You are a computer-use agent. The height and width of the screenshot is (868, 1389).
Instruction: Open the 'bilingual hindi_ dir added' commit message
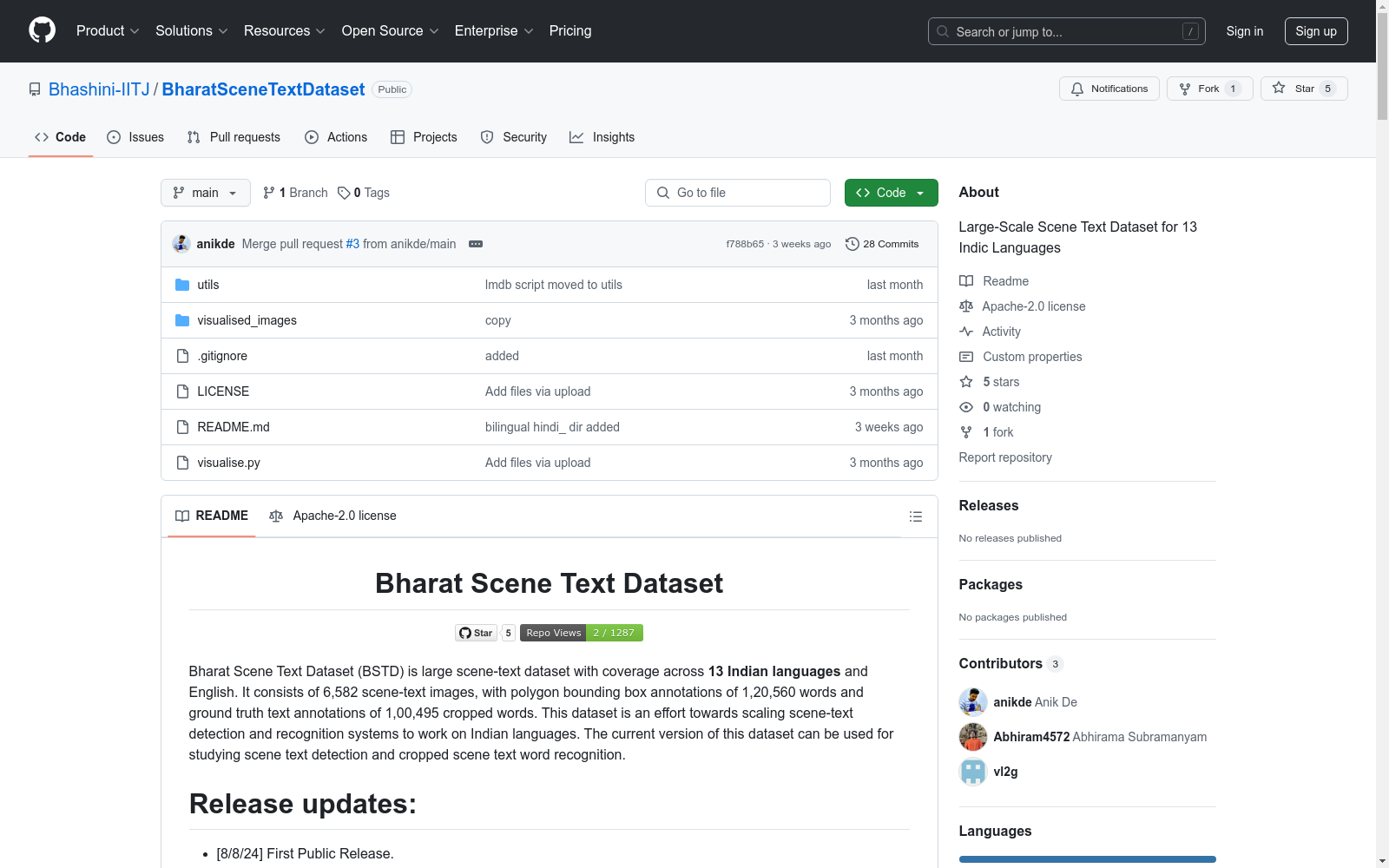[552, 427]
